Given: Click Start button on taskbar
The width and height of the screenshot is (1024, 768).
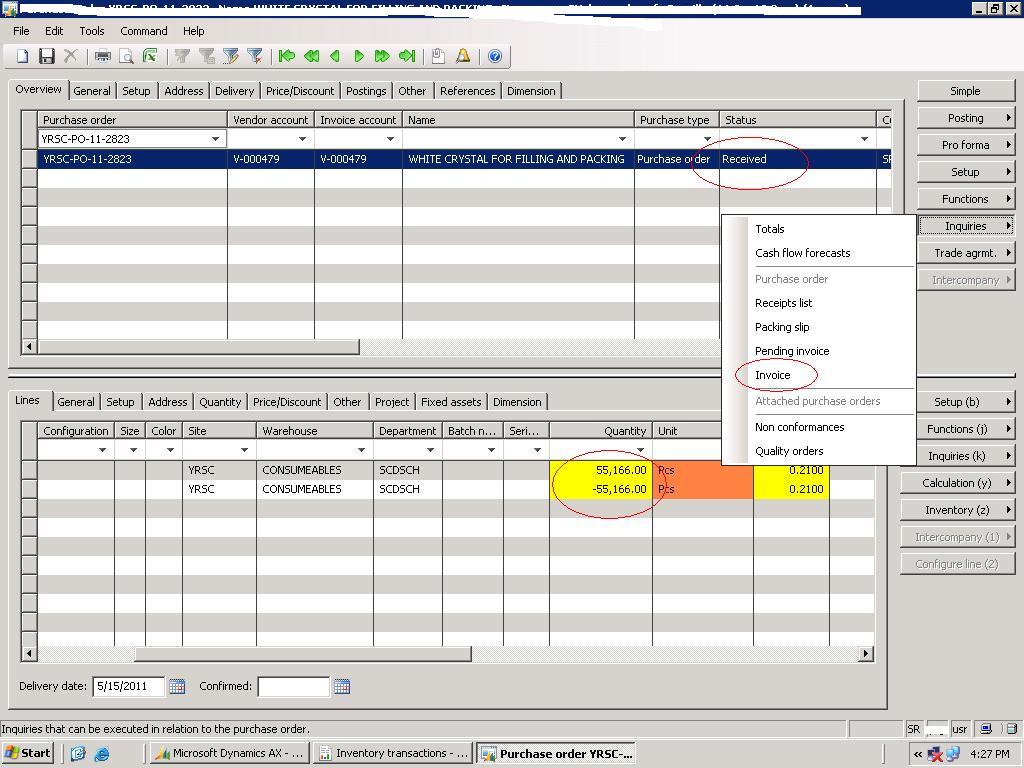Looking at the screenshot, I should point(28,753).
